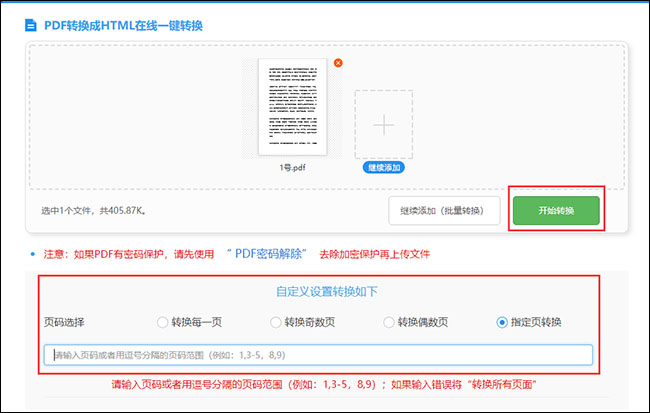Click the 页码选择 label
This screenshot has height=413, width=650.
pos(64,322)
